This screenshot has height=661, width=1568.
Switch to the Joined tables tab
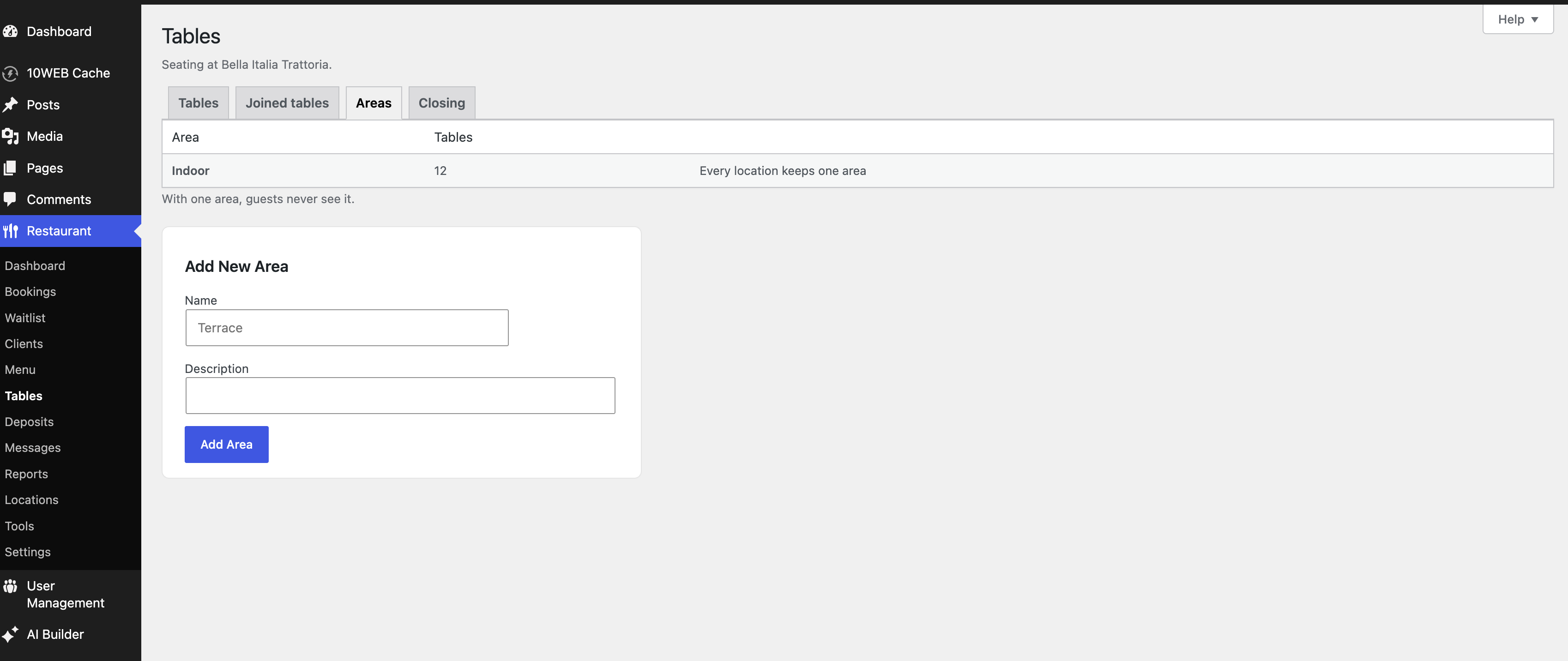coord(287,103)
